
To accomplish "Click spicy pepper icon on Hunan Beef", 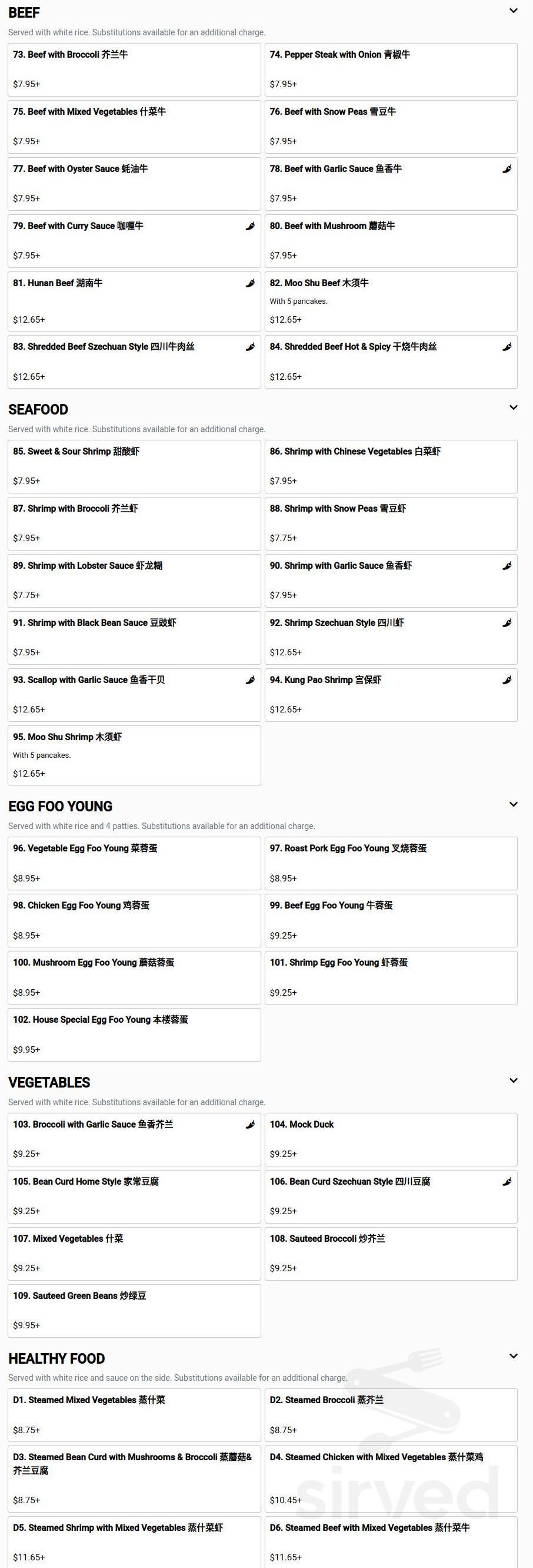I will pos(250,283).
